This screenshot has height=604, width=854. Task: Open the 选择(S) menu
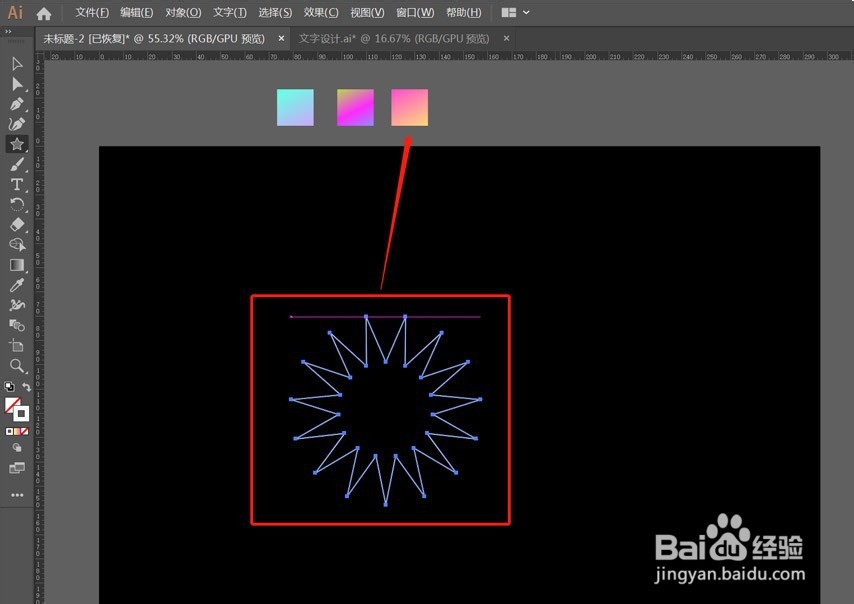coord(275,12)
